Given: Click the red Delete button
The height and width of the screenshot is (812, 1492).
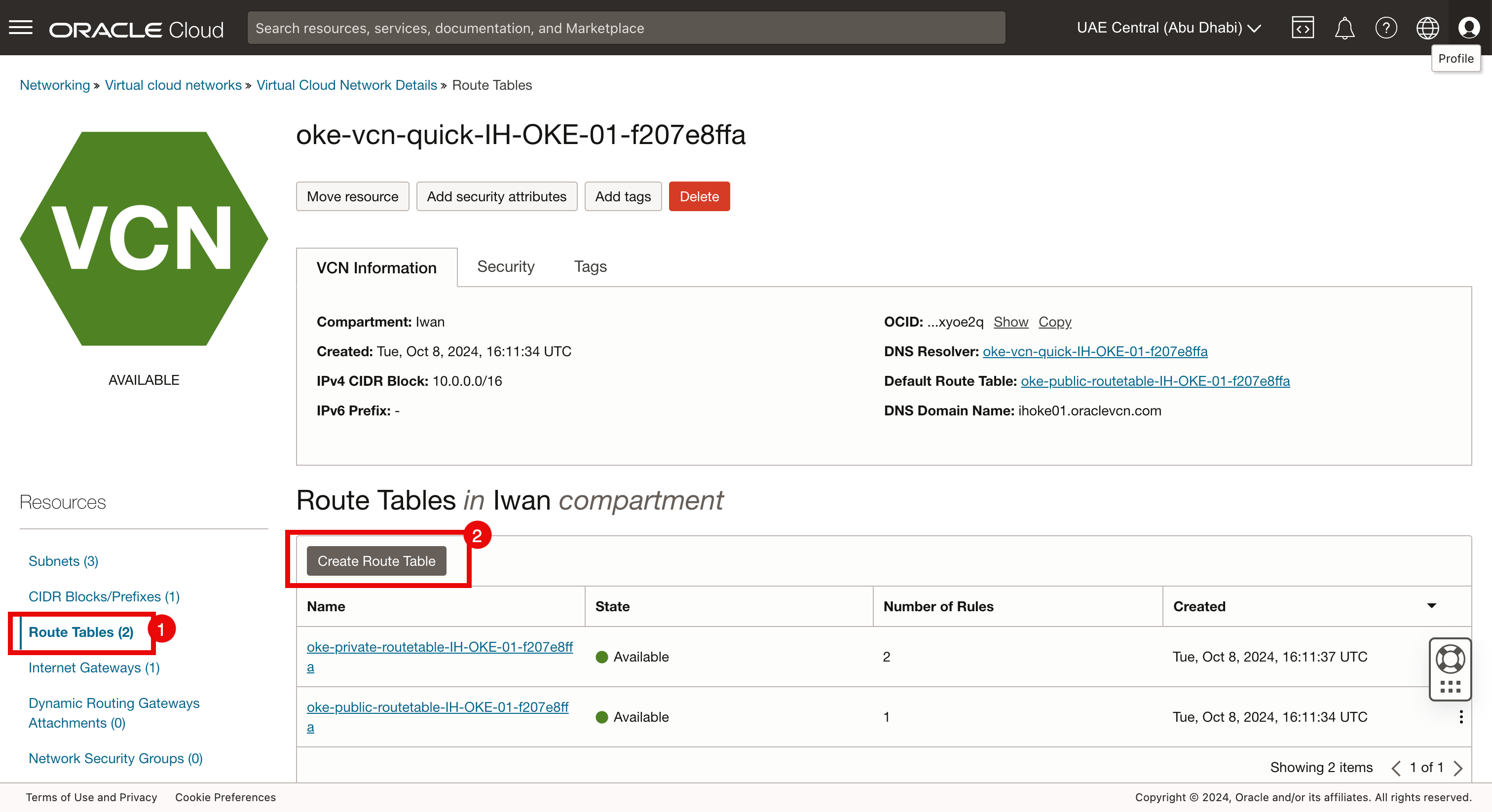Looking at the screenshot, I should click(x=699, y=196).
